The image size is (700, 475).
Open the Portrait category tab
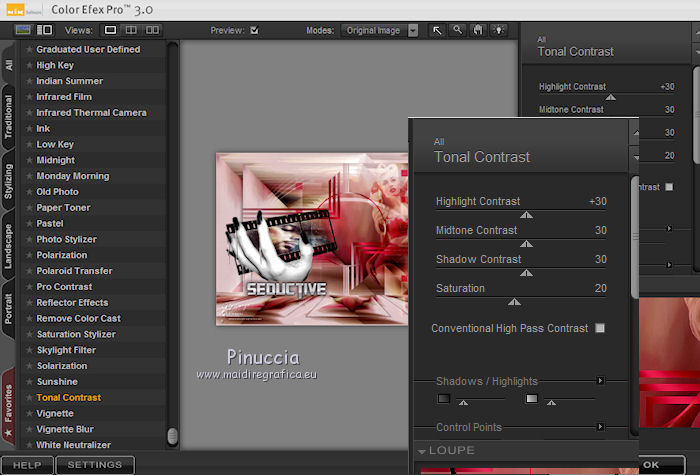8,309
